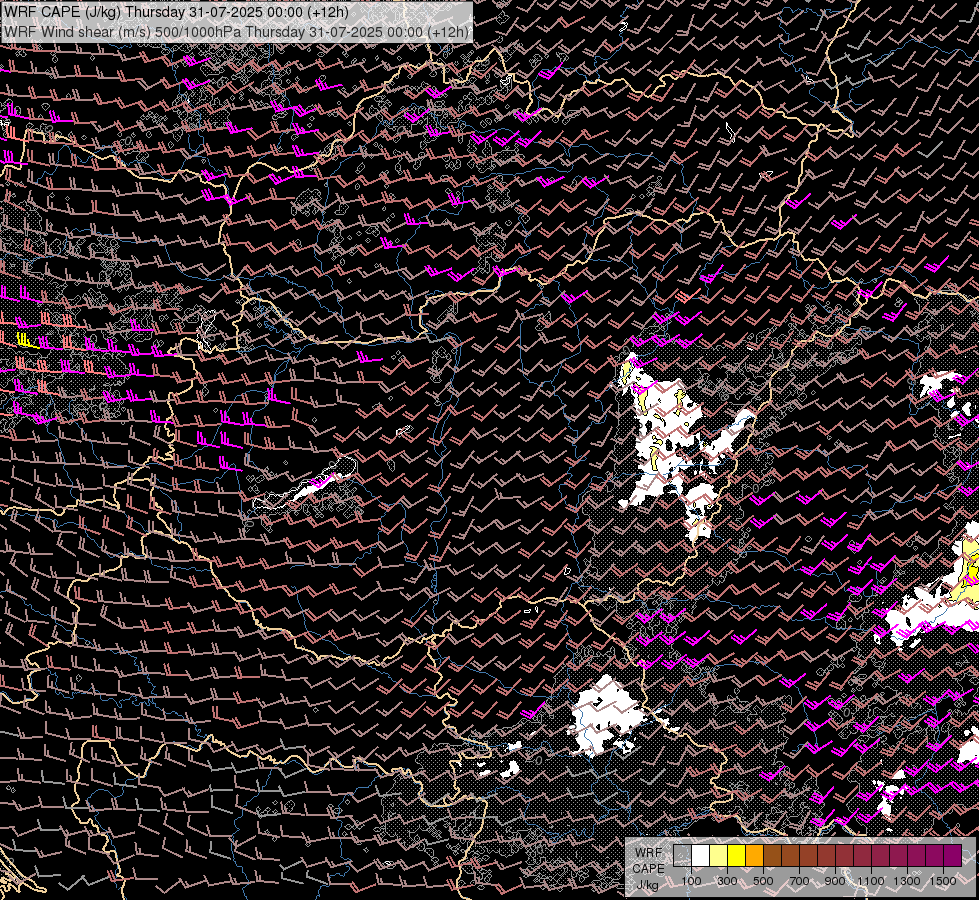Click the 'WRF CAPE (J/kg)' title line
979x900 pixels.
point(177,12)
